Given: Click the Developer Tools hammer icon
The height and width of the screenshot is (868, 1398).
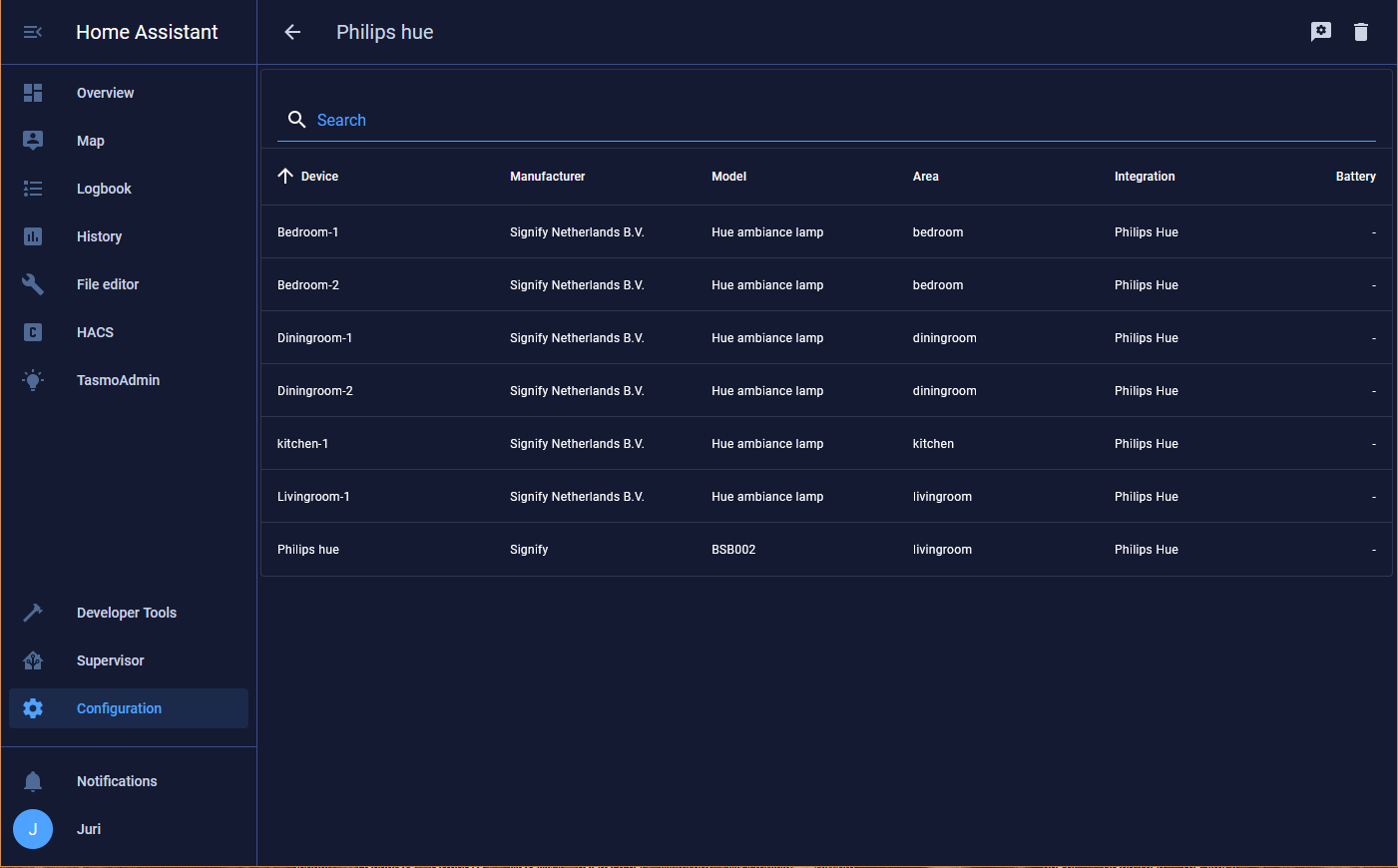Looking at the screenshot, I should pos(33,613).
